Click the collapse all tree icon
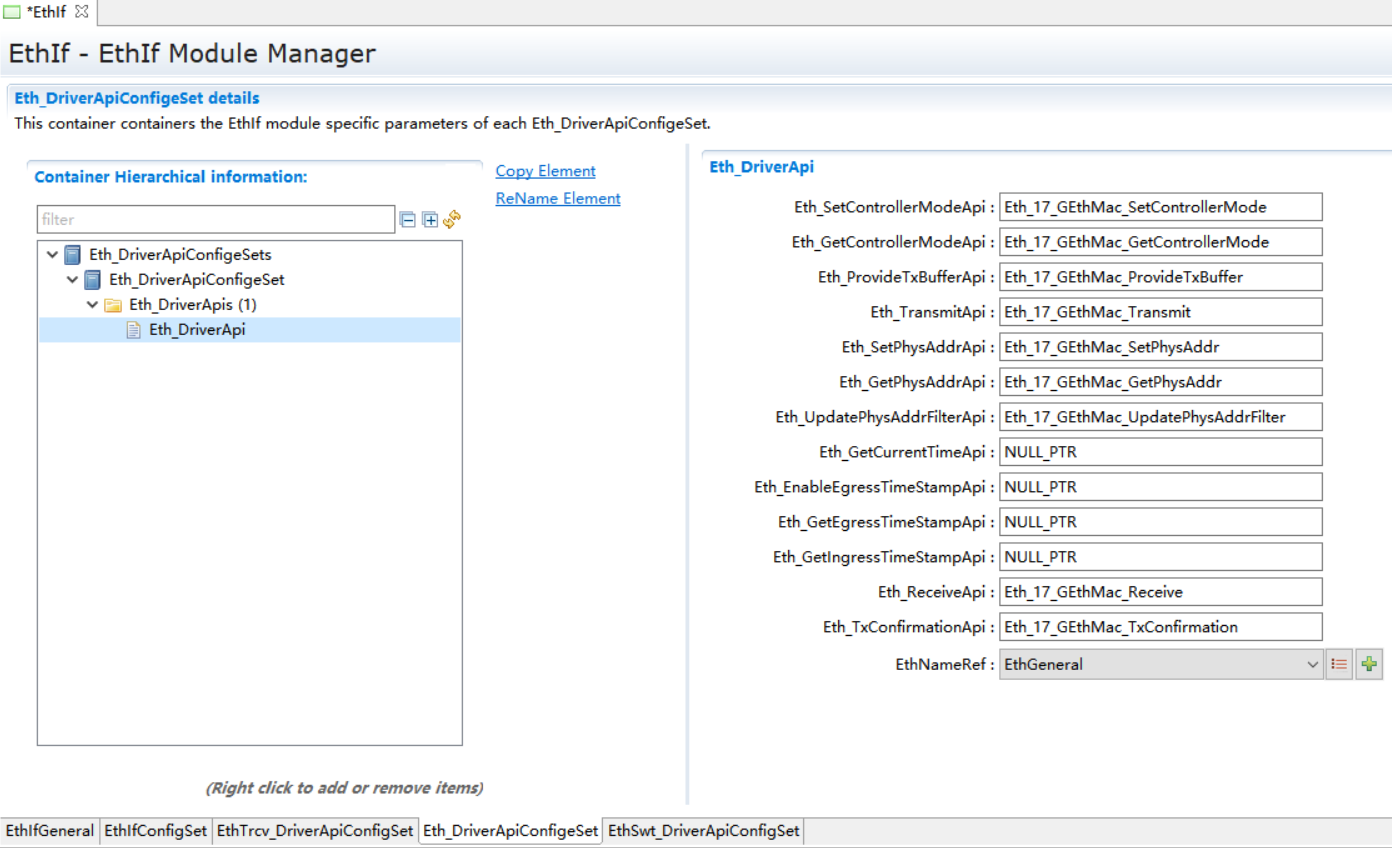 [408, 220]
